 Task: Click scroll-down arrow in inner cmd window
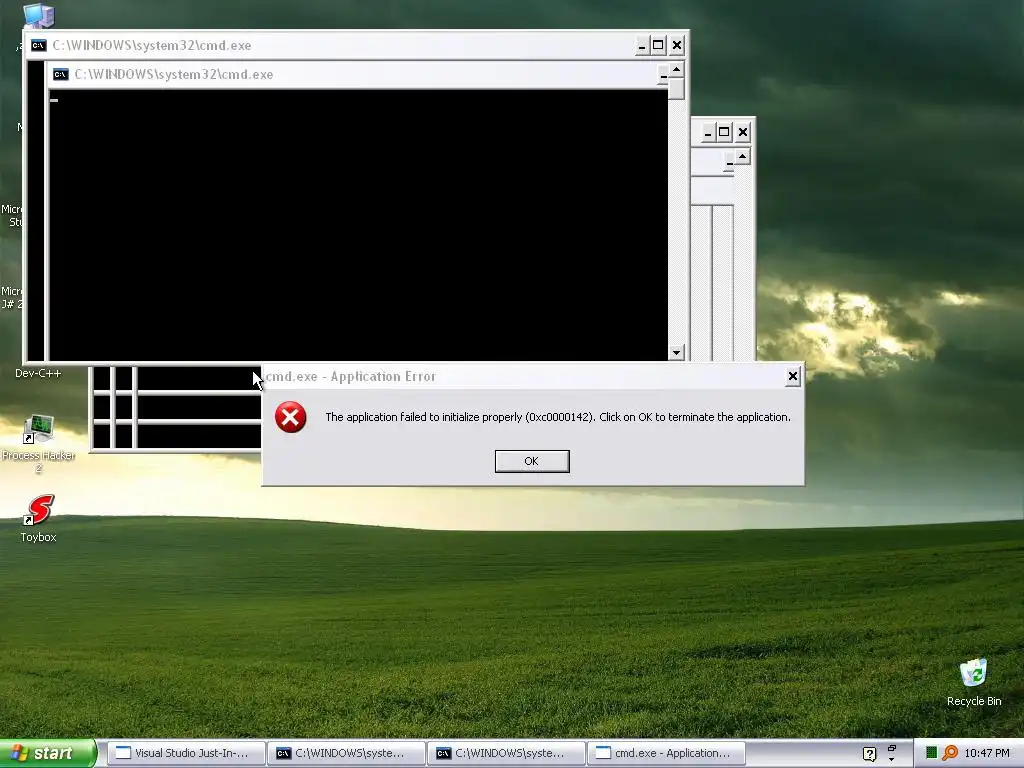(x=676, y=353)
